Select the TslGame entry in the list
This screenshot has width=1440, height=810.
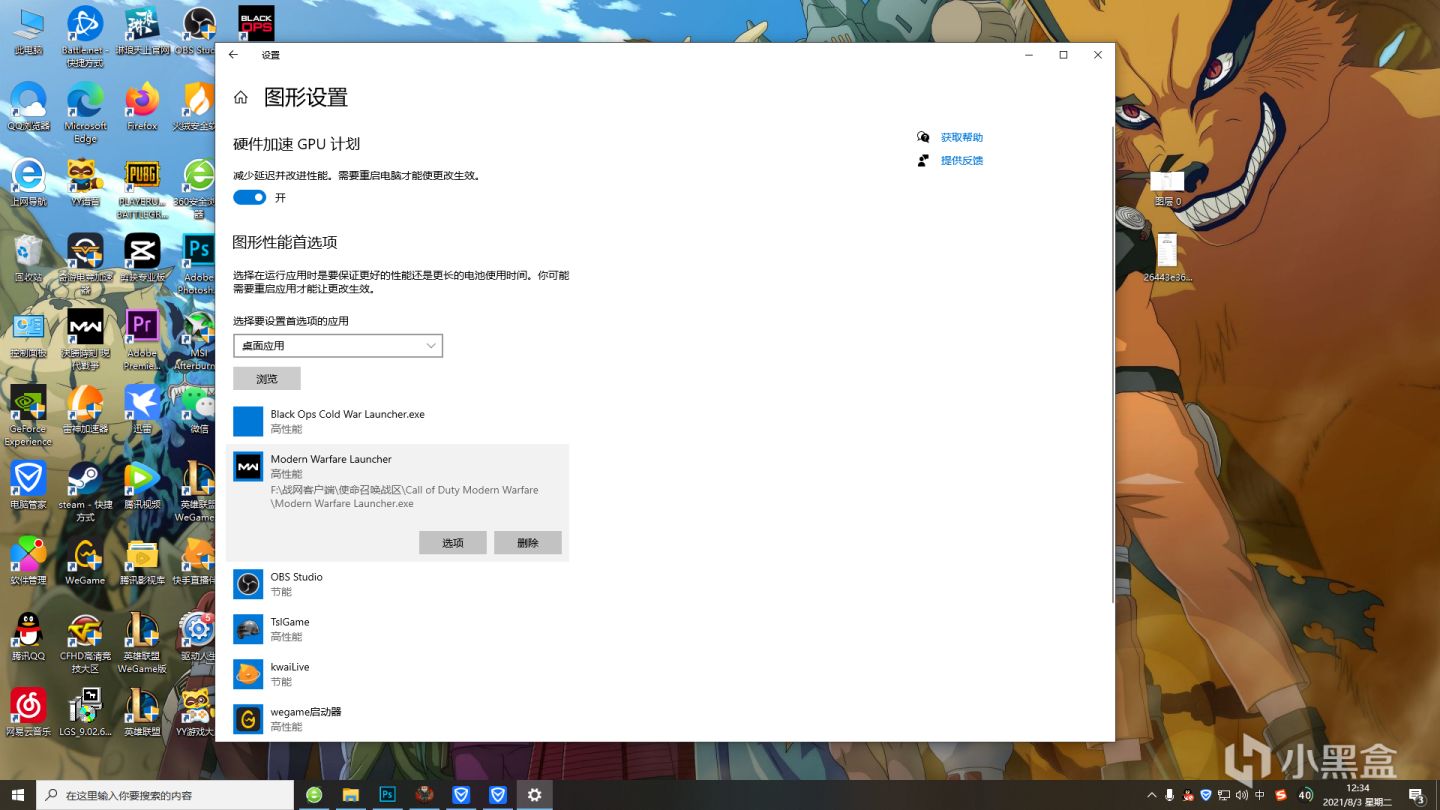click(x=398, y=629)
